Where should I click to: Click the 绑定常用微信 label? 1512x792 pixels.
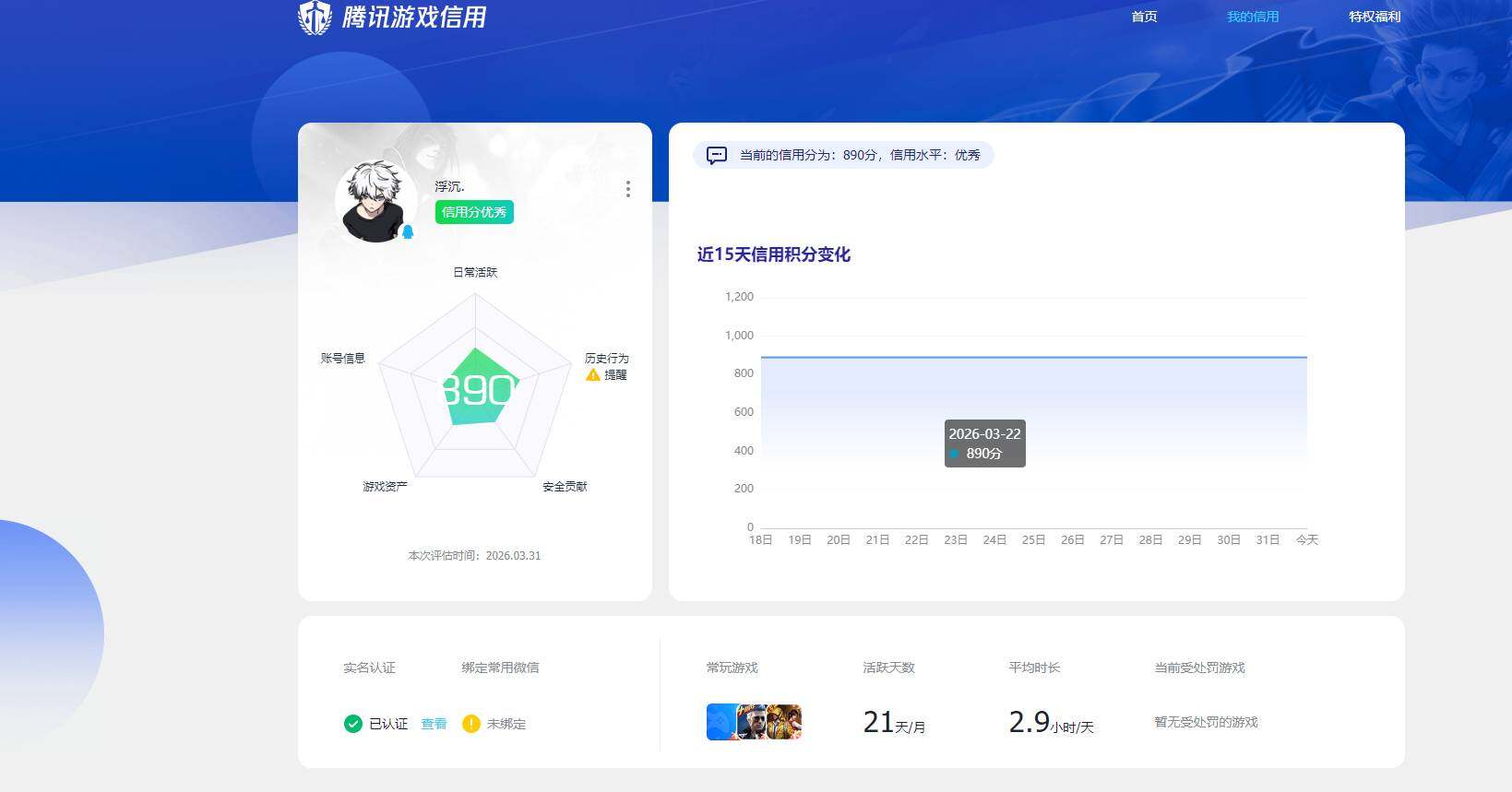[500, 668]
